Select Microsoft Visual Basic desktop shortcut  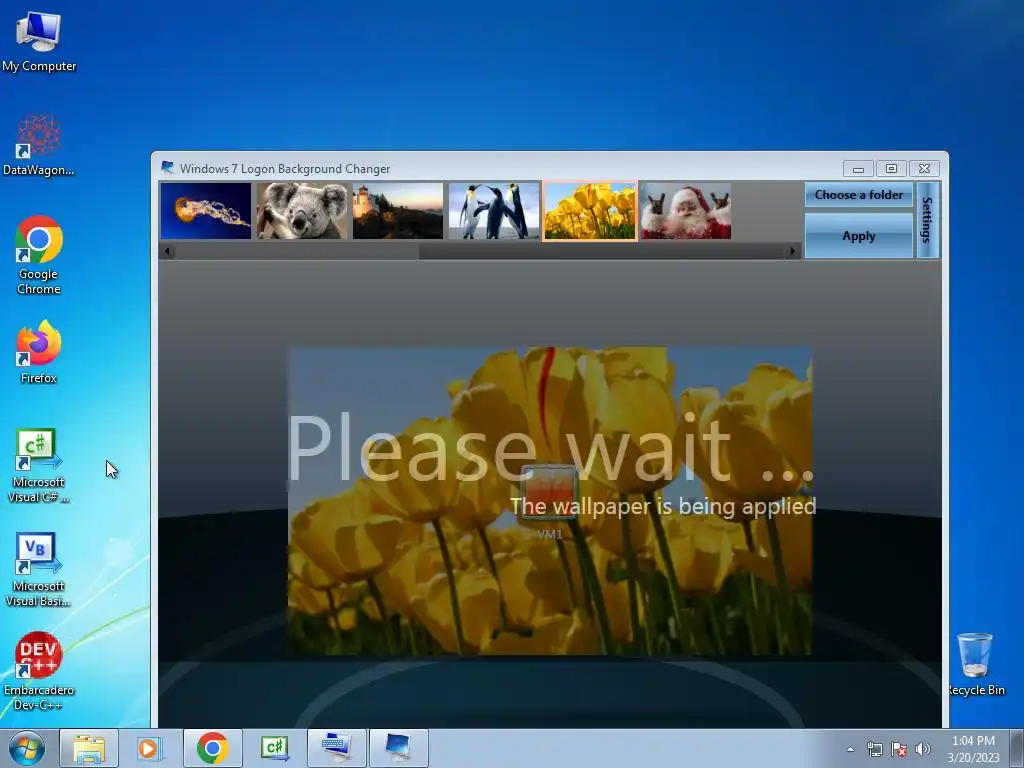(39, 570)
